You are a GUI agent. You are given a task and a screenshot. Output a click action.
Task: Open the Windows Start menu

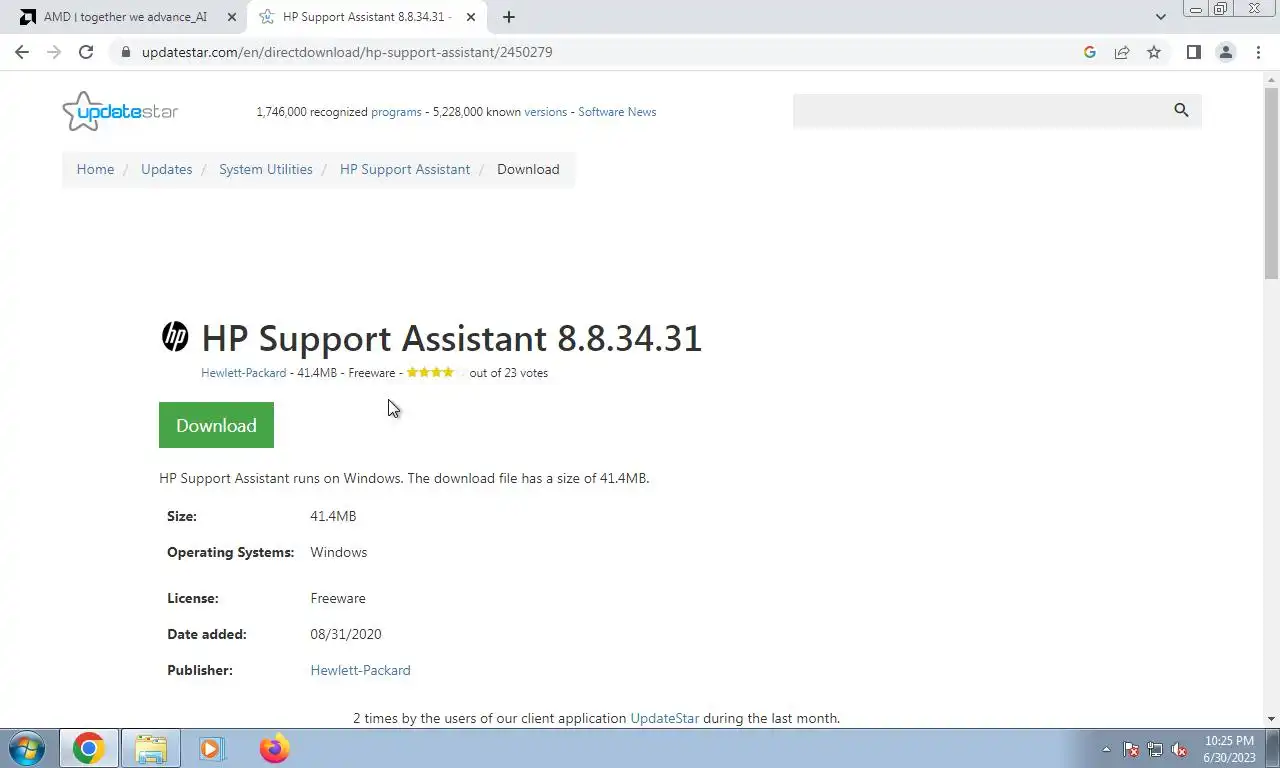tap(25, 748)
